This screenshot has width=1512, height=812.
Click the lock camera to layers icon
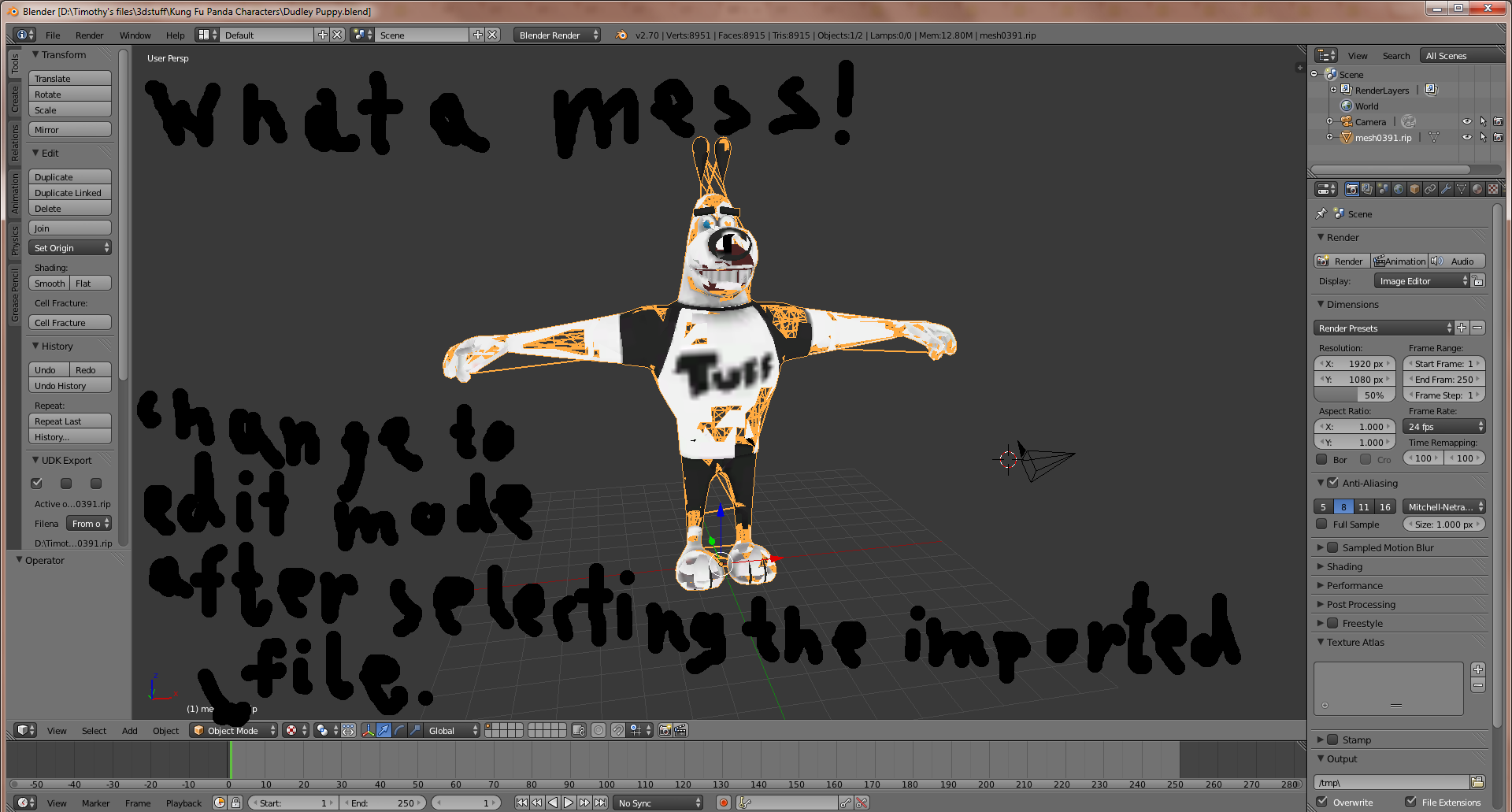(x=579, y=730)
